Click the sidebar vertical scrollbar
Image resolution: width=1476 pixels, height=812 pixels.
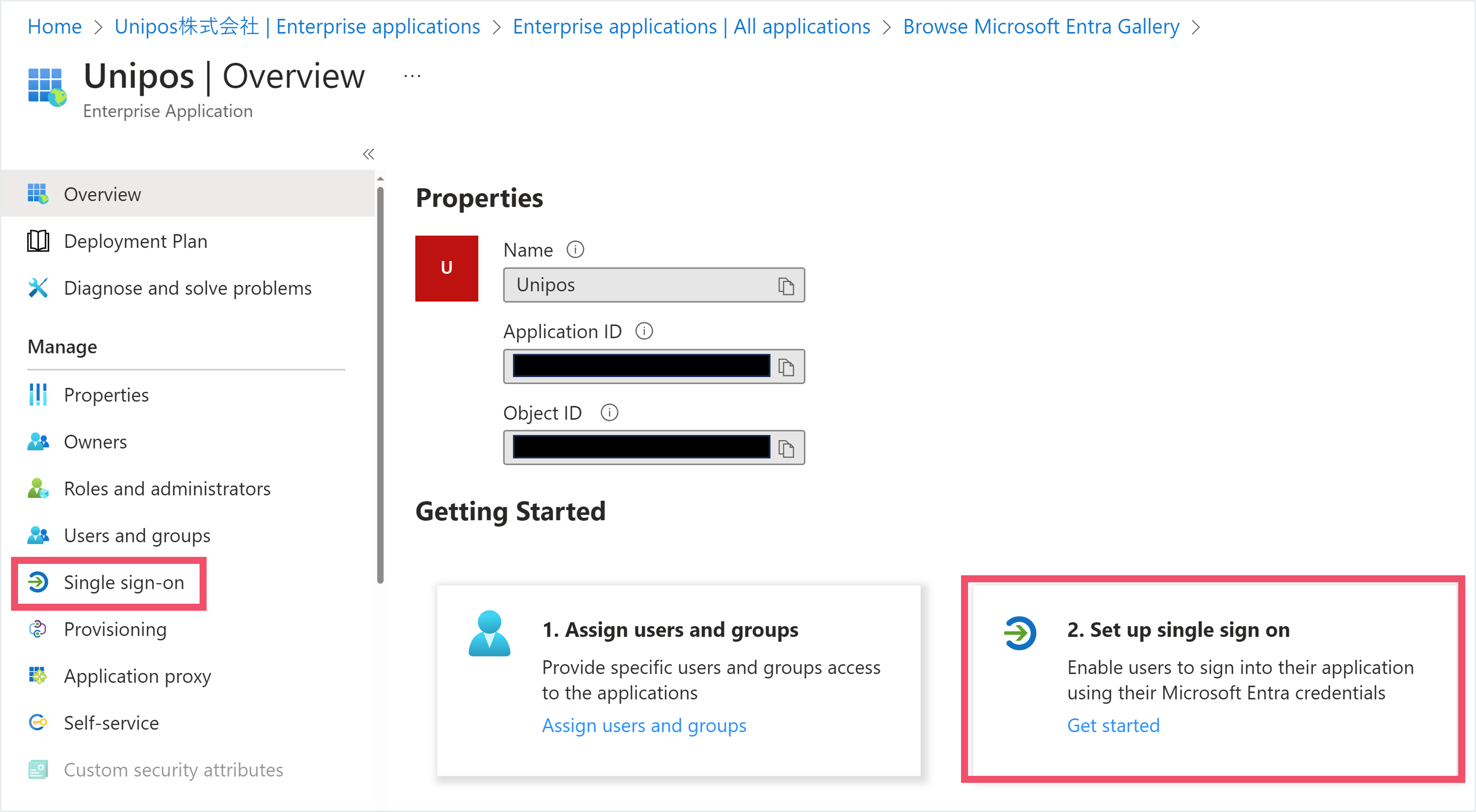(x=380, y=385)
